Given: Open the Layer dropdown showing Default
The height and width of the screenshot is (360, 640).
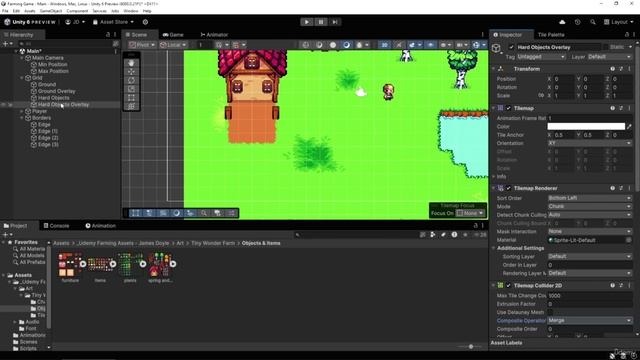Looking at the screenshot, I should point(610,57).
